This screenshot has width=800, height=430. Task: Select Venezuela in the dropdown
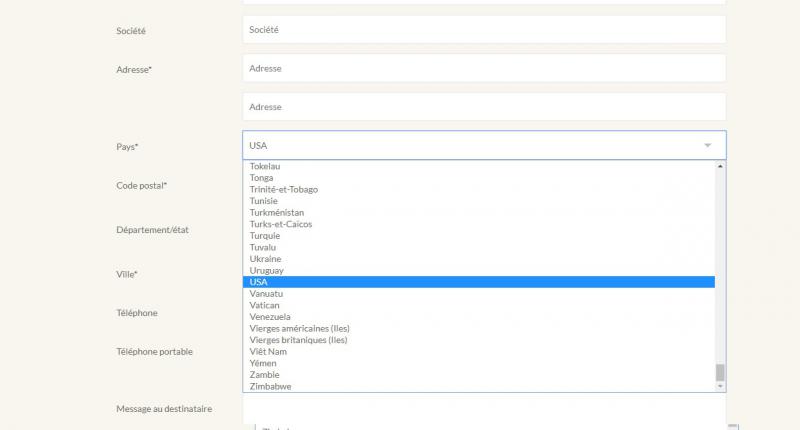tap(270, 317)
